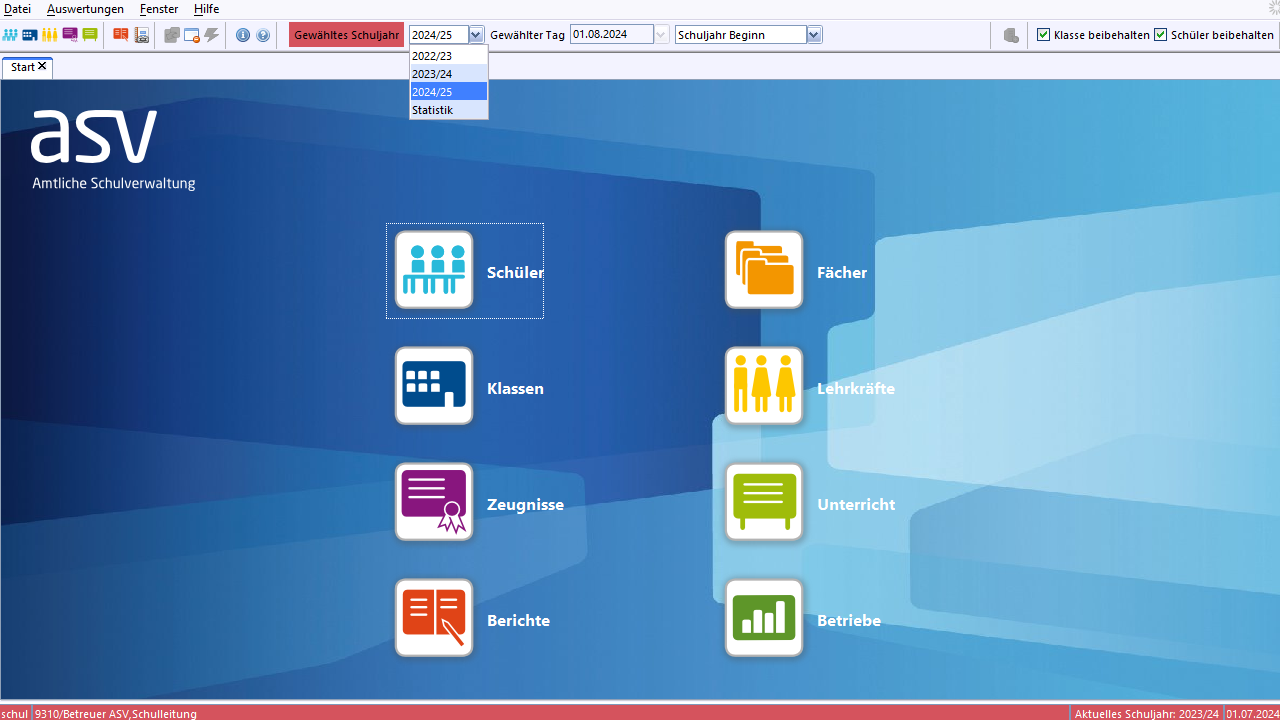Click the grey puzzle pieces toolbar icon
1280x720 pixels.
172,35
